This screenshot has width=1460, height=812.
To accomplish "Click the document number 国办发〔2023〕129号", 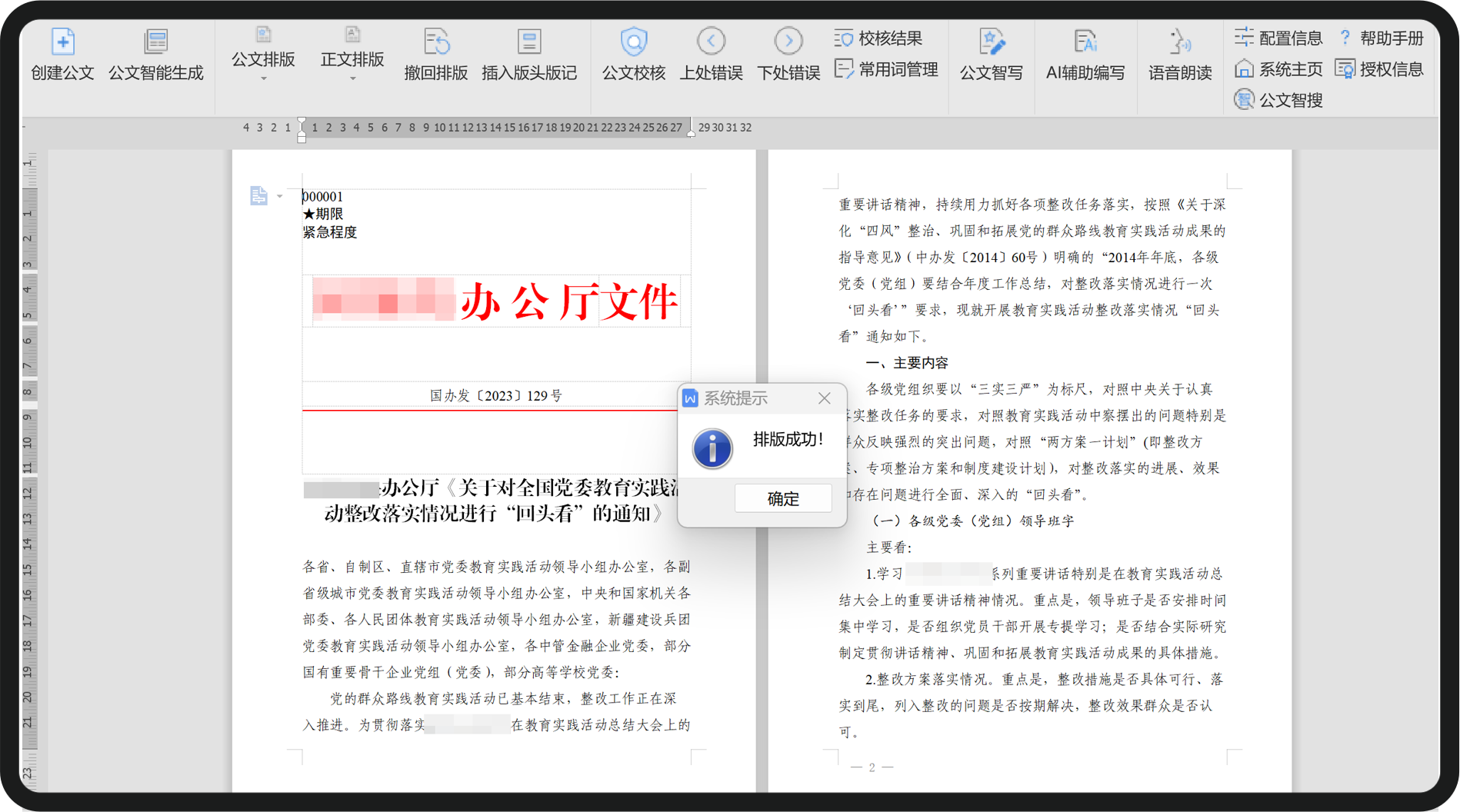I will (496, 396).
